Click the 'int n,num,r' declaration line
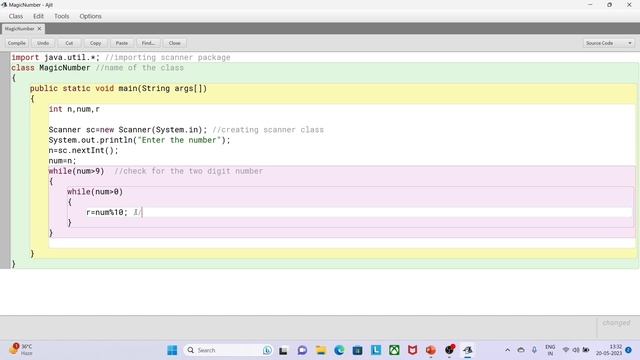 pyautogui.click(x=74, y=109)
